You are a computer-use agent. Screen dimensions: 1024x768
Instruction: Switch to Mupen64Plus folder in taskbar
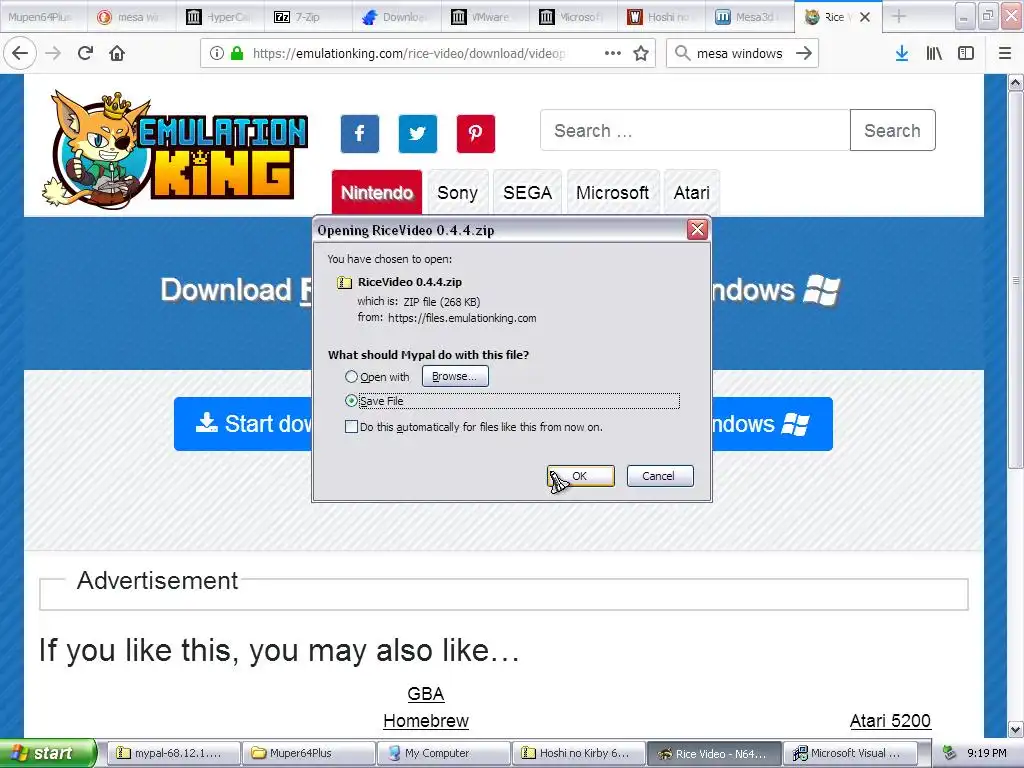[309, 753]
